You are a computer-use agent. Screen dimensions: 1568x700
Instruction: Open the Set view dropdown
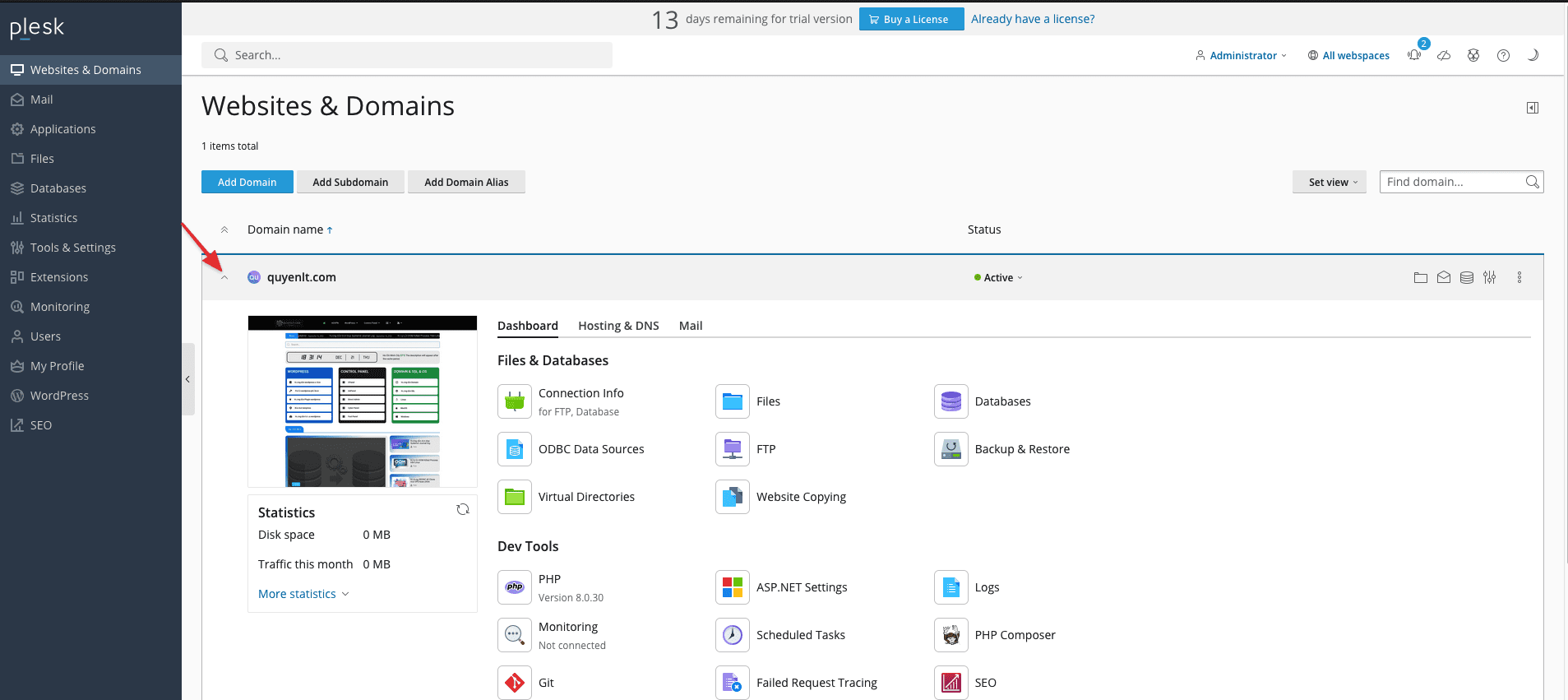[1330, 182]
